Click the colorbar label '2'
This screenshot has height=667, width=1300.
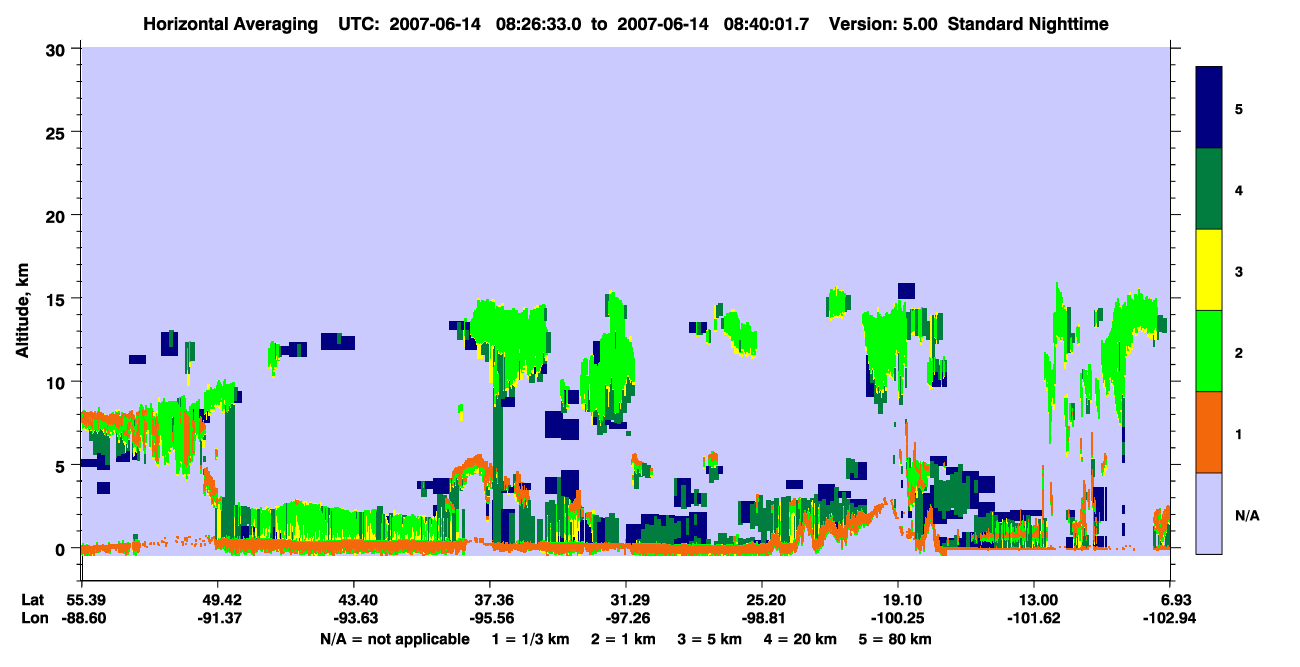[x=1239, y=352]
